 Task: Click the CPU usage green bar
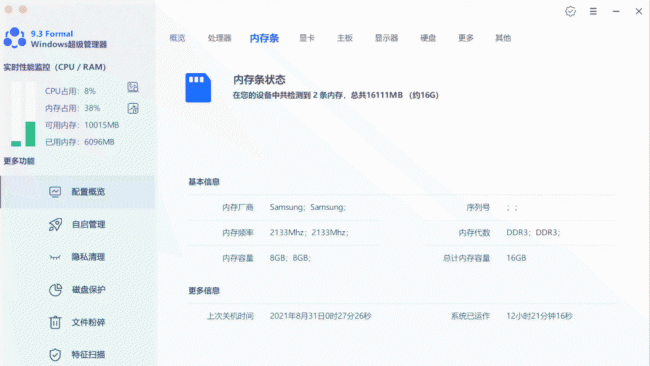(16, 143)
